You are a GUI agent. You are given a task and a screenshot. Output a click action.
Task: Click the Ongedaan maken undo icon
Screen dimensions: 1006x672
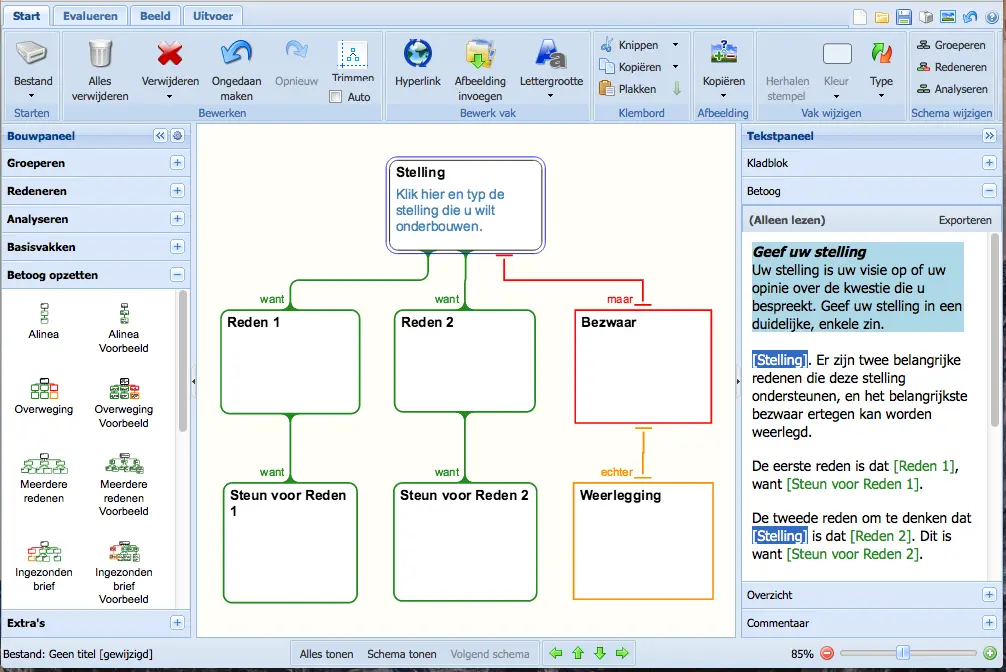click(x=236, y=54)
